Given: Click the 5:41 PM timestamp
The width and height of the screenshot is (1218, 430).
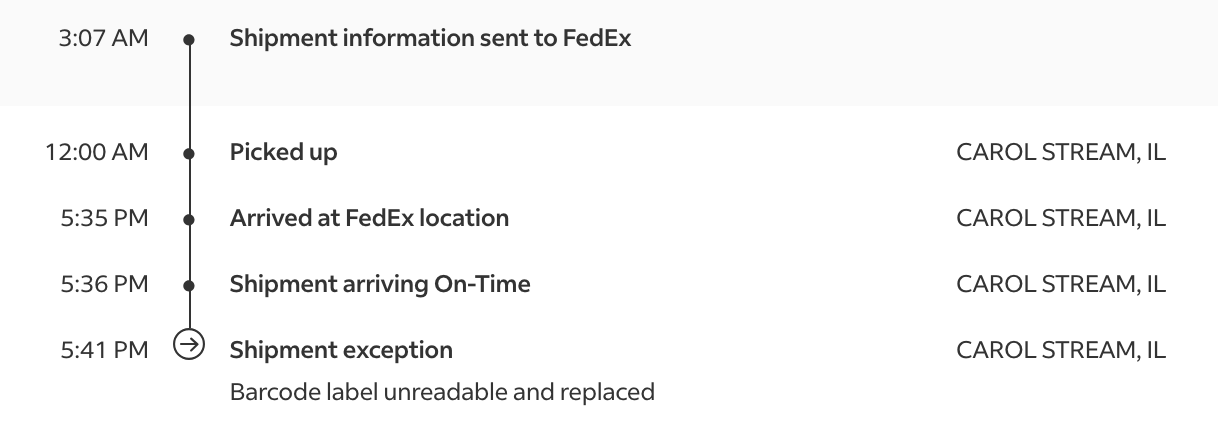Looking at the screenshot, I should (104, 350).
